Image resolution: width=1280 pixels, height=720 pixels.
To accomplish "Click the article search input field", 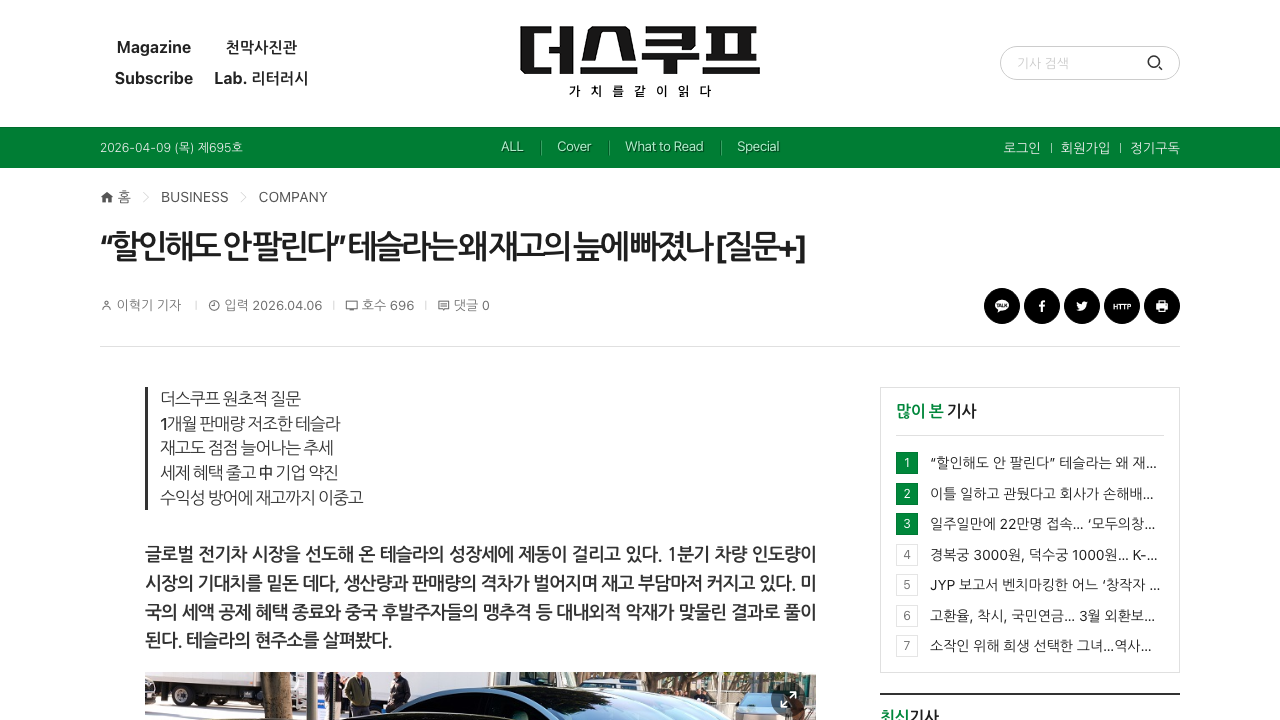I will [1075, 63].
